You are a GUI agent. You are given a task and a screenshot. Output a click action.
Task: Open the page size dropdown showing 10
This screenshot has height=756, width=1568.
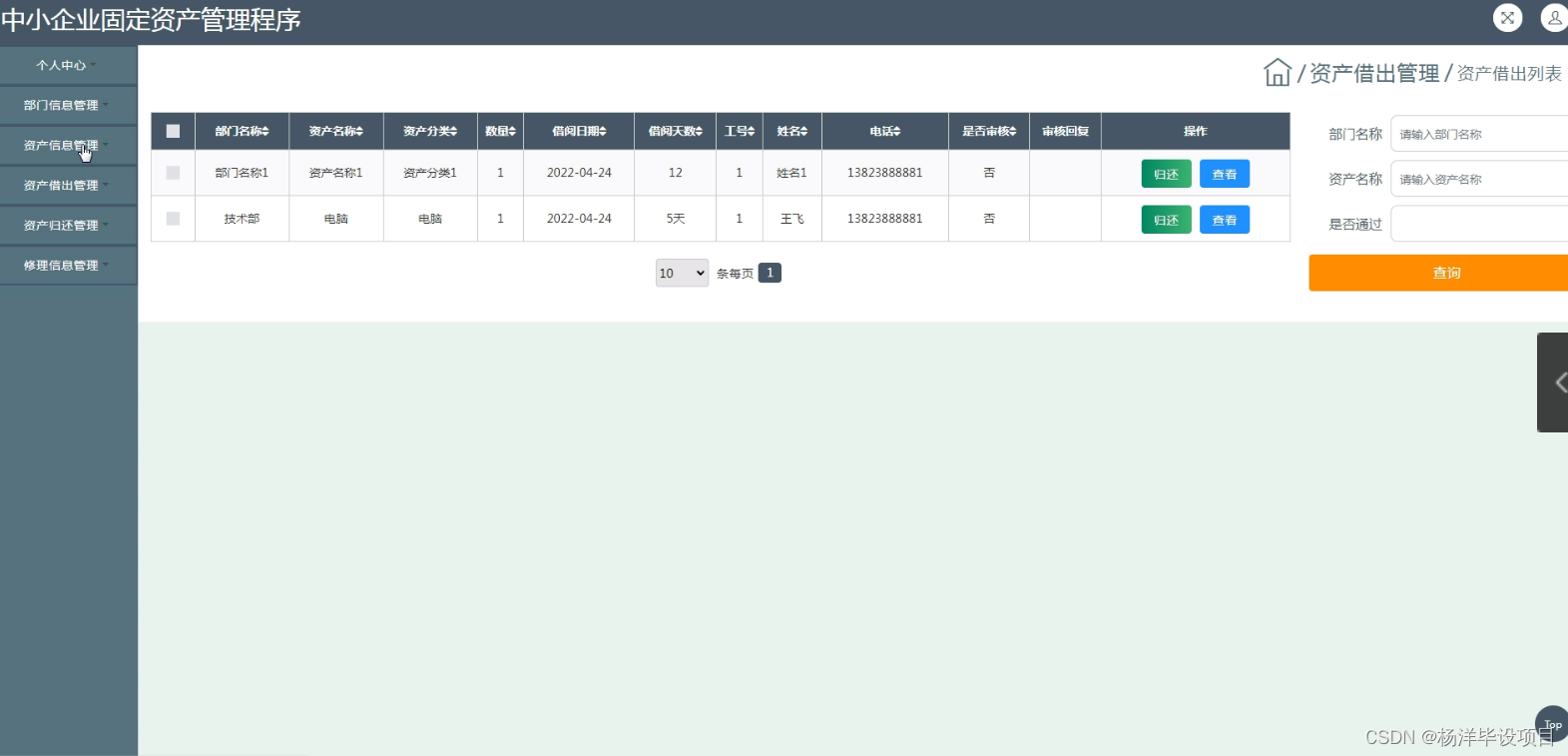682,273
